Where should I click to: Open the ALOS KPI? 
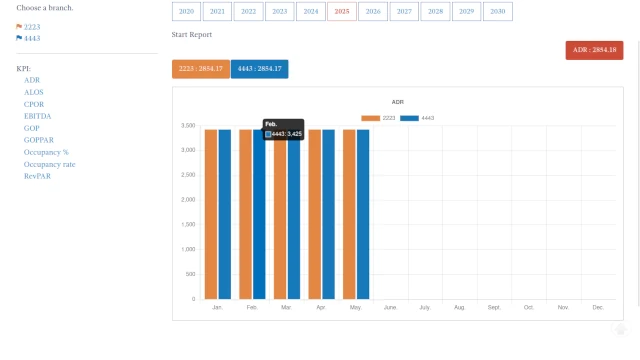[x=33, y=92]
